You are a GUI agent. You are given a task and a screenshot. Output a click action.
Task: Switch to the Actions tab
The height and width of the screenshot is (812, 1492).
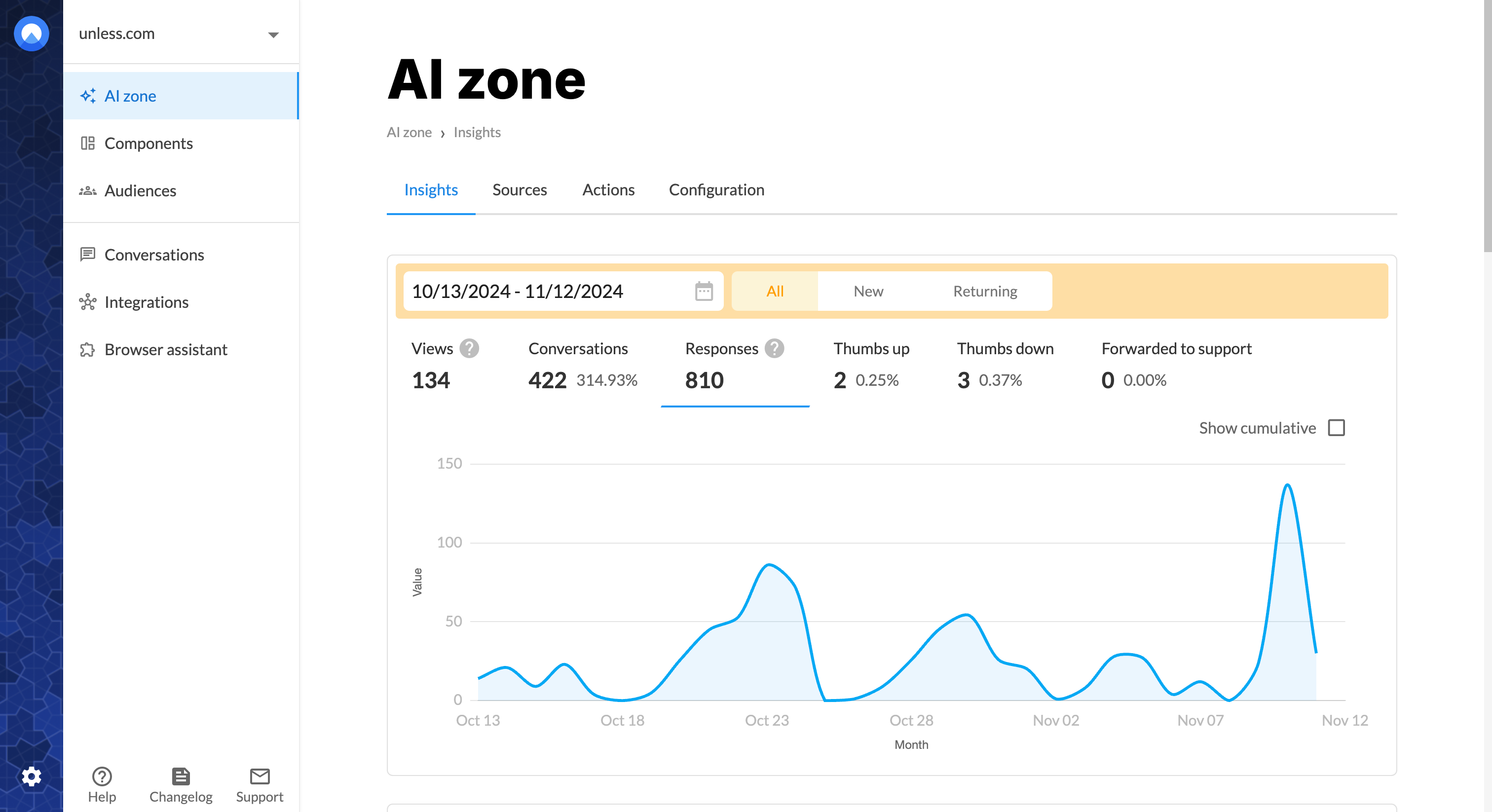[x=608, y=190]
